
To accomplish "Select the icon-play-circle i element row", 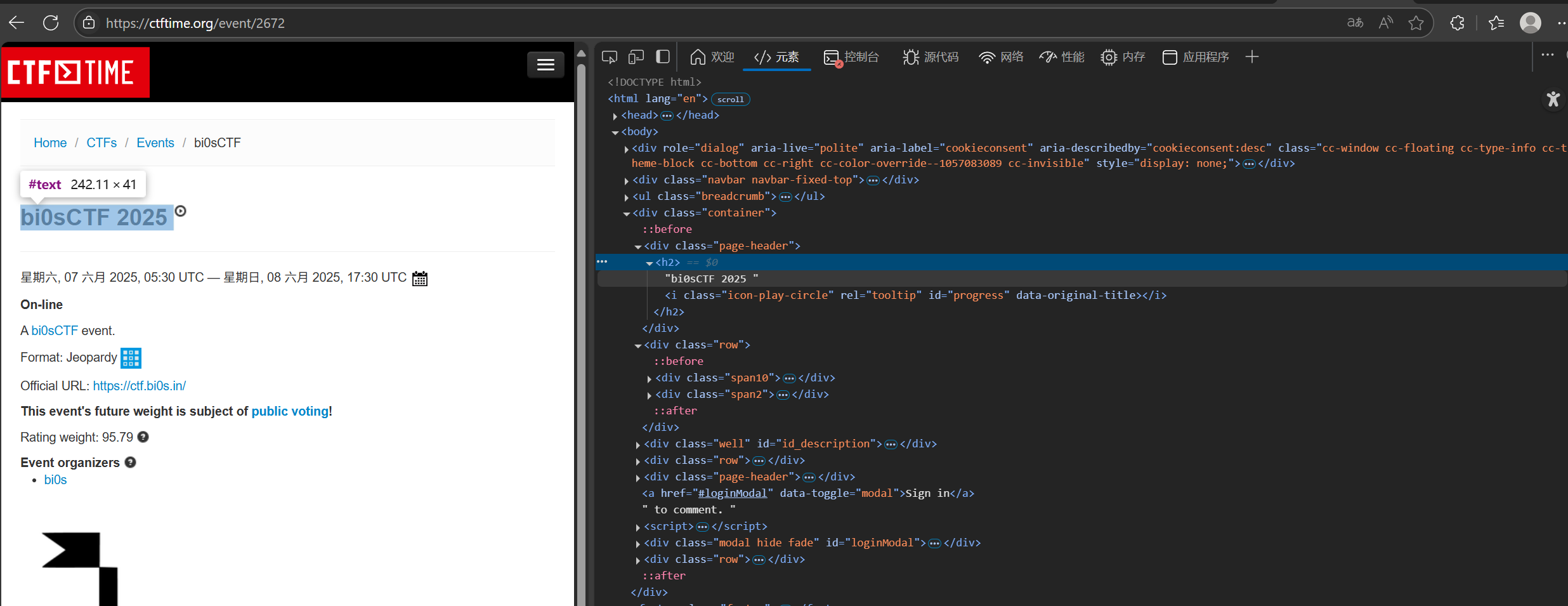I will point(915,295).
